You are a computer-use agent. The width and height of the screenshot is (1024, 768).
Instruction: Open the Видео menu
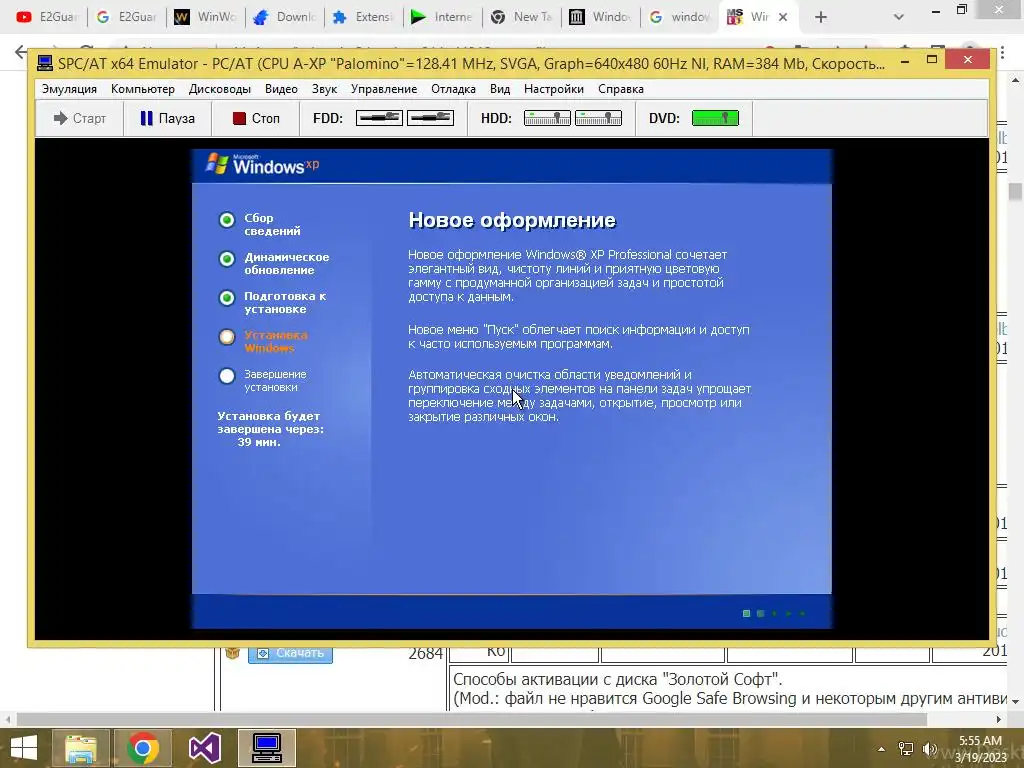[281, 89]
